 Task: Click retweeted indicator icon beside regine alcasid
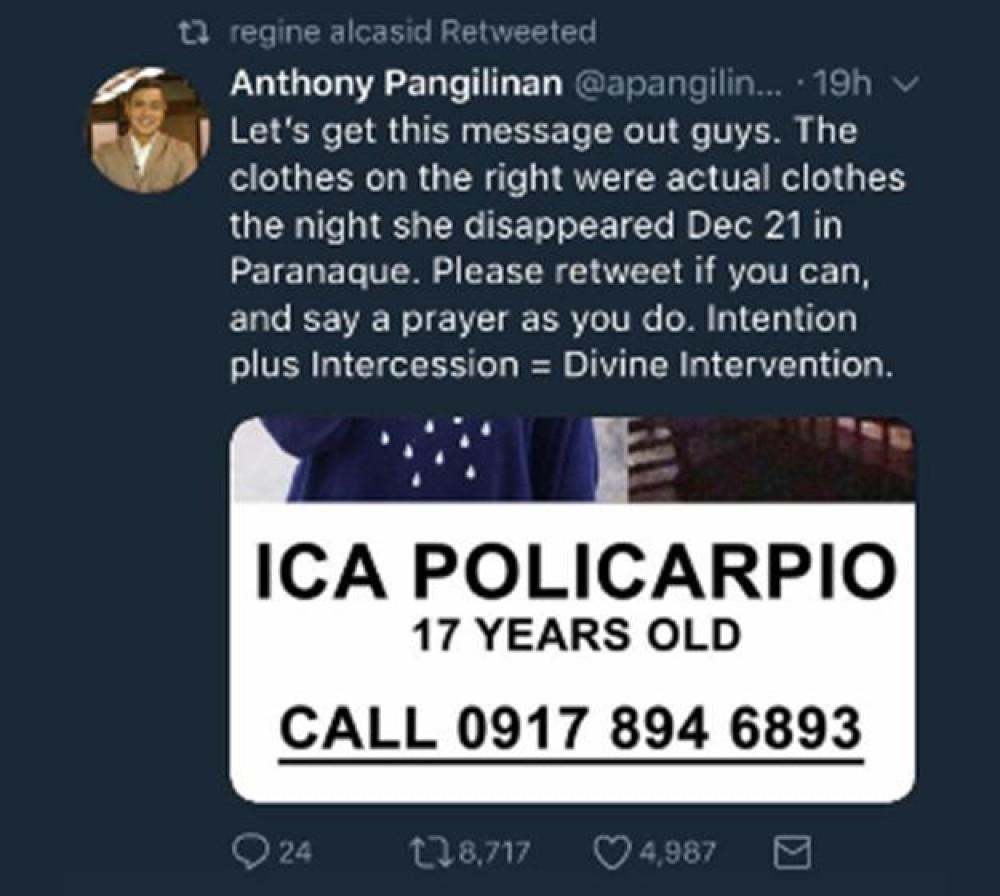193,32
